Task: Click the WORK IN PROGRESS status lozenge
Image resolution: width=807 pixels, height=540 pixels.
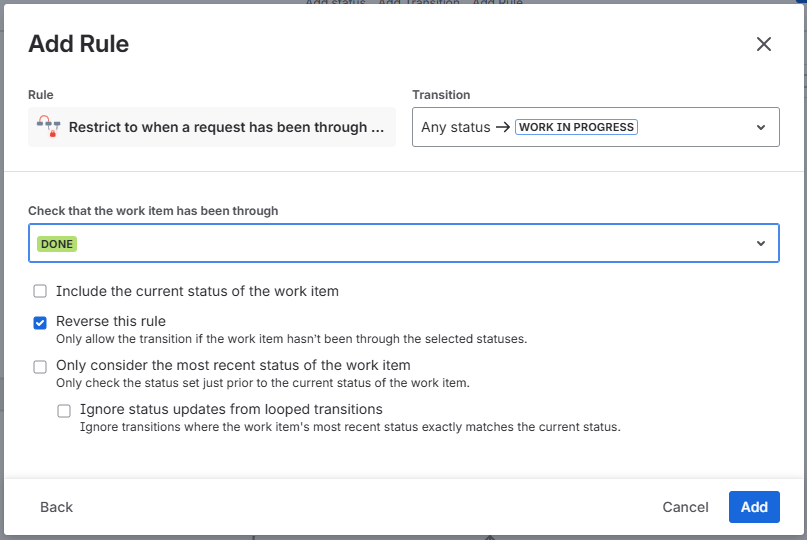Action: click(576, 127)
